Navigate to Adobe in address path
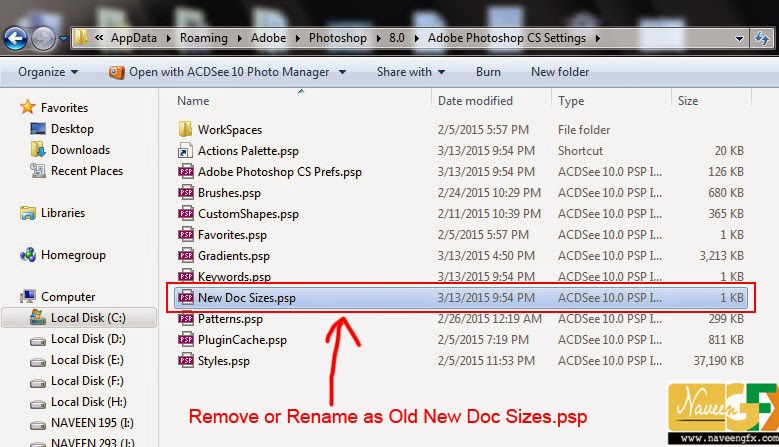Viewport: 779px width, 447px height. [268, 38]
